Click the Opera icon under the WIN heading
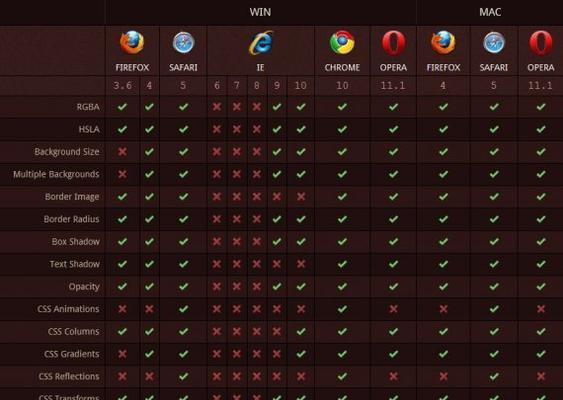 (394, 43)
